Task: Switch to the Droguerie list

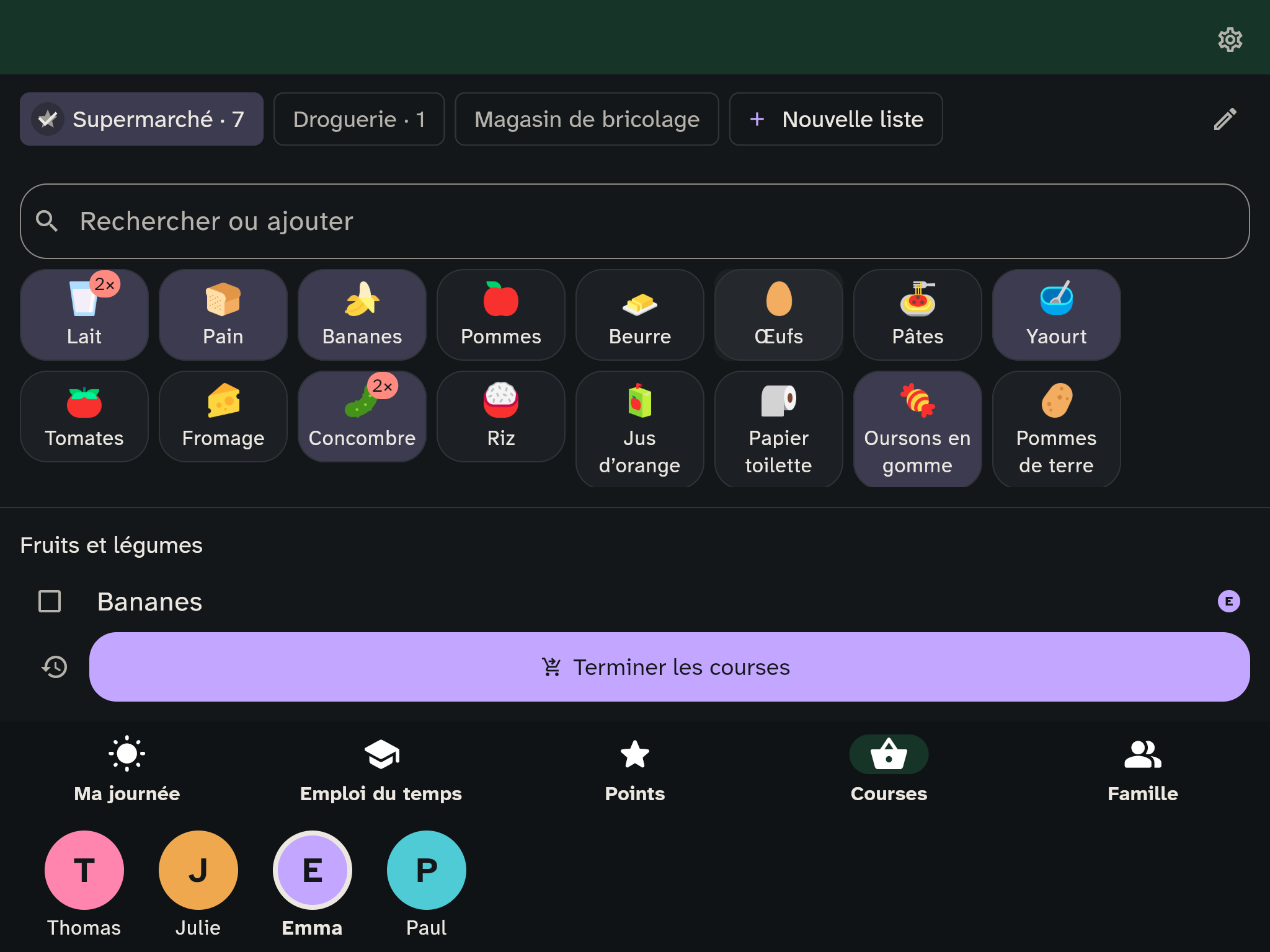Action: (x=359, y=119)
